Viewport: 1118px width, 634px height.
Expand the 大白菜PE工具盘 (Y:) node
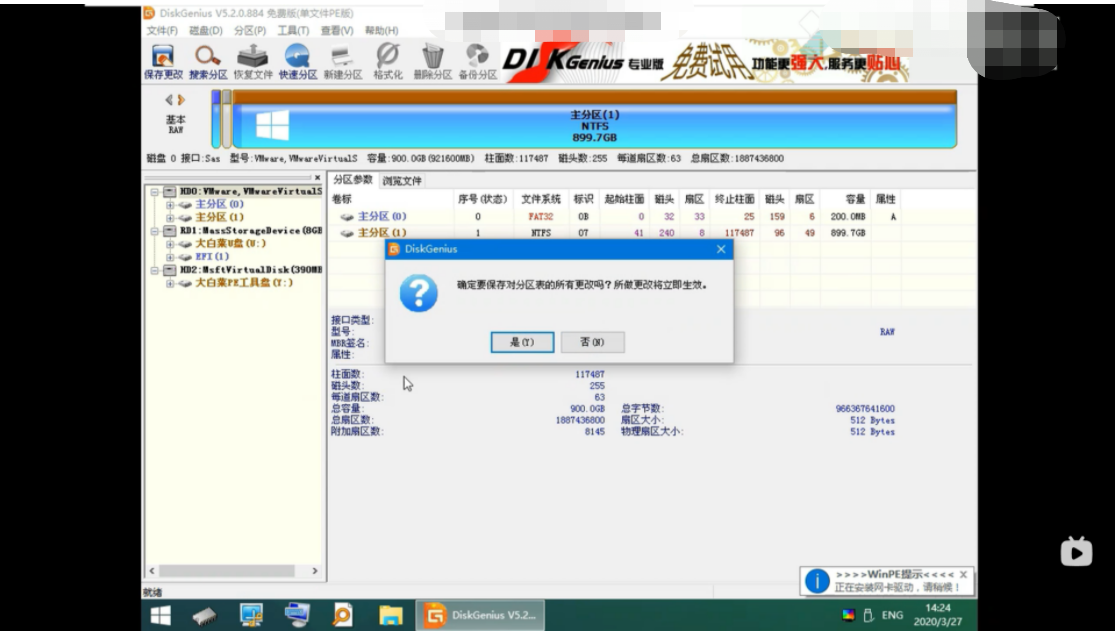170,283
